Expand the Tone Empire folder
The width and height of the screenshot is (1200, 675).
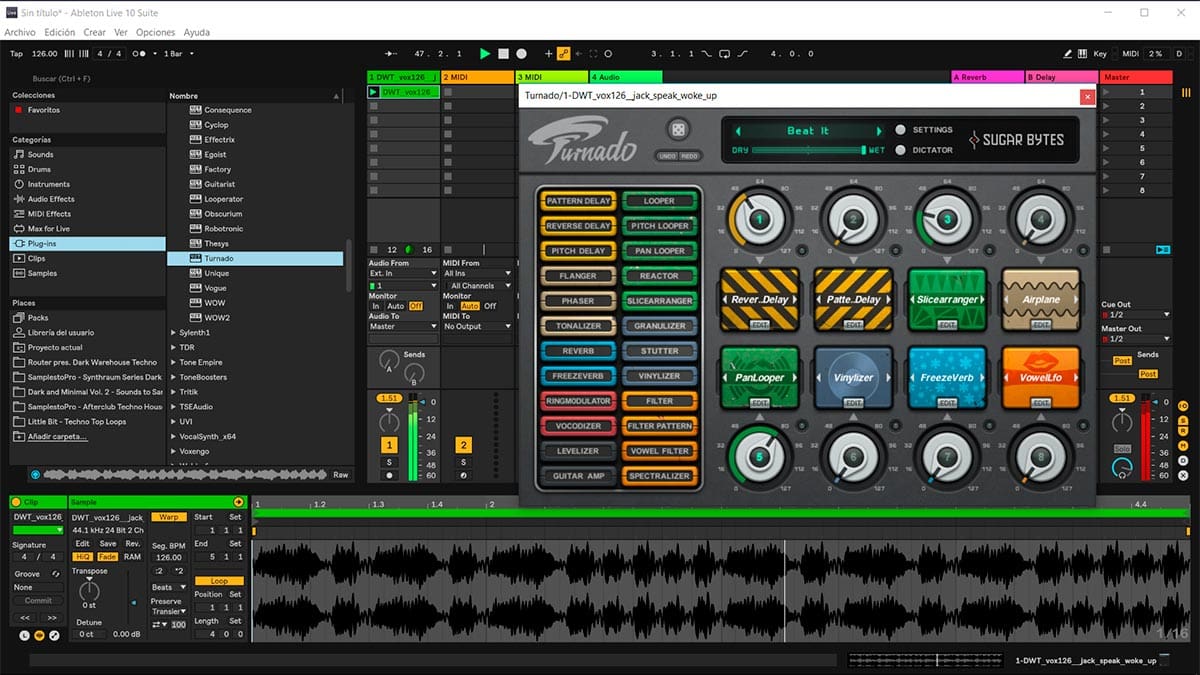(x=173, y=362)
